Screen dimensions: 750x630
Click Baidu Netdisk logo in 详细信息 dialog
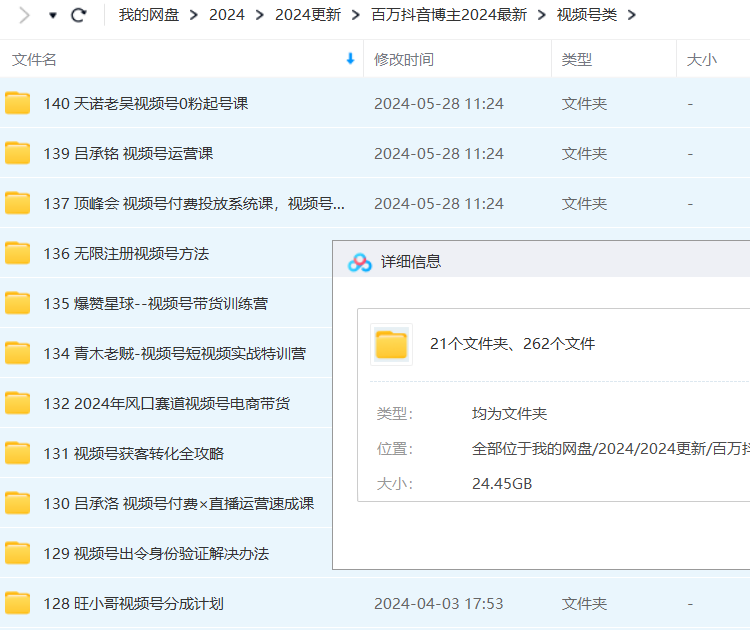360,262
